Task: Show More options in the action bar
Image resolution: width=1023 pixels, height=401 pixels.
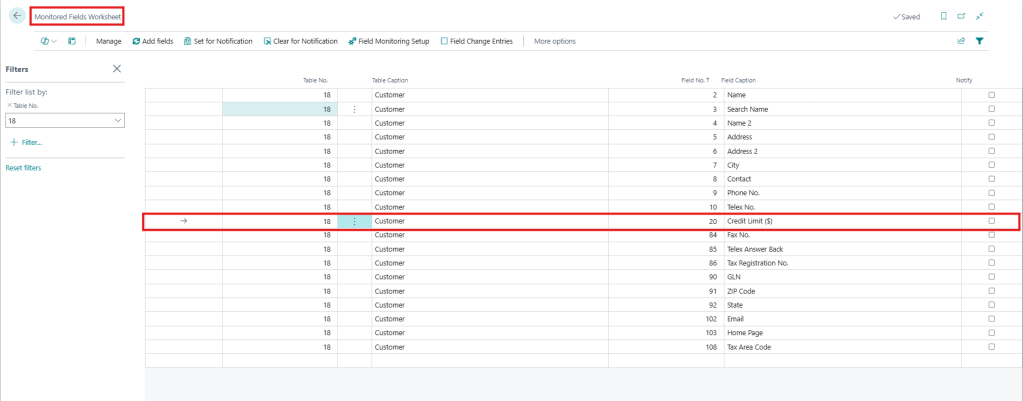Action: (555, 41)
